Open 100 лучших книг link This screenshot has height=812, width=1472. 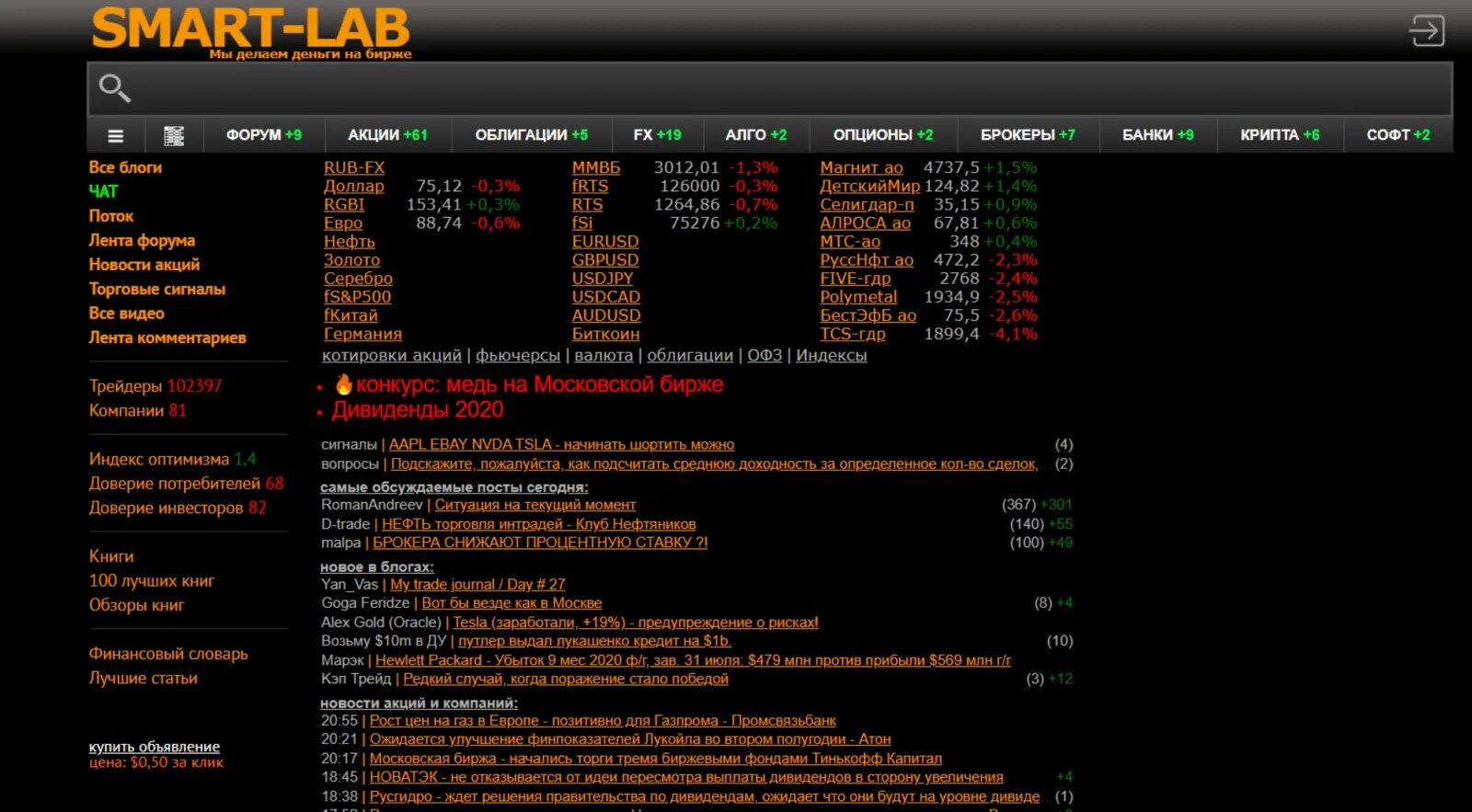coord(152,581)
